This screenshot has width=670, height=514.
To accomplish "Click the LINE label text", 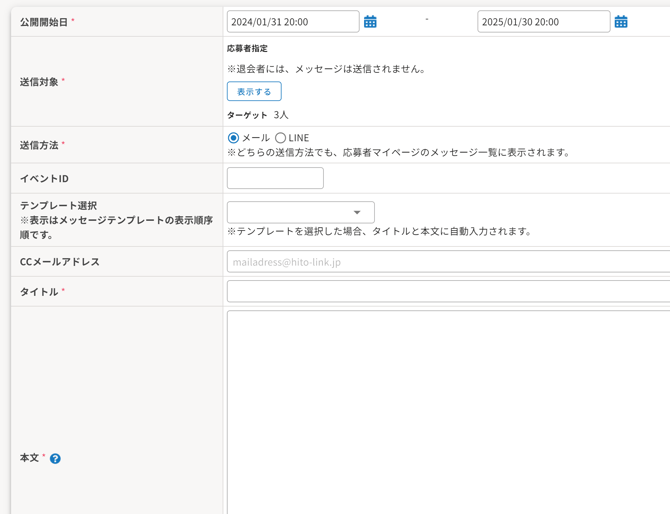I will point(299,138).
